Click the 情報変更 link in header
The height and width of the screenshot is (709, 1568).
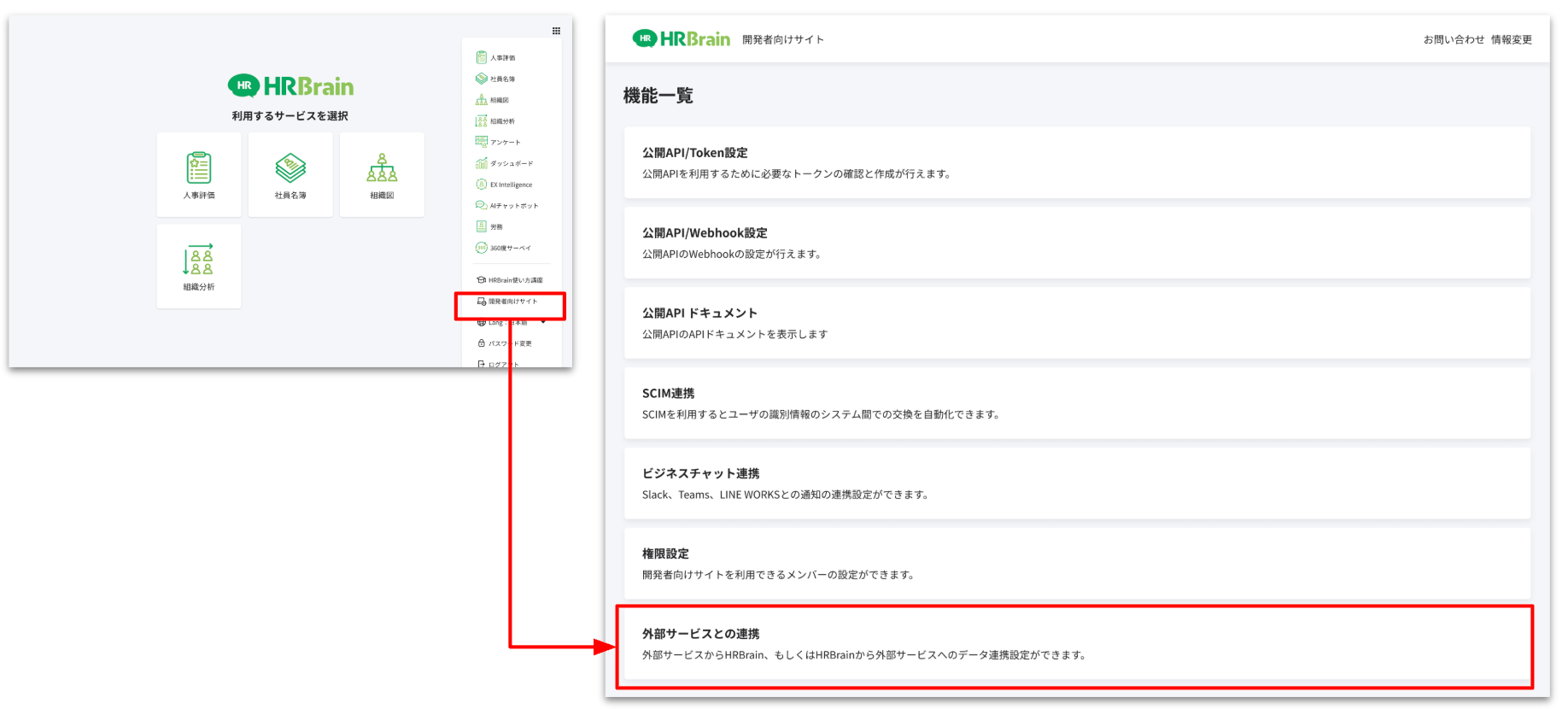pos(1511,39)
